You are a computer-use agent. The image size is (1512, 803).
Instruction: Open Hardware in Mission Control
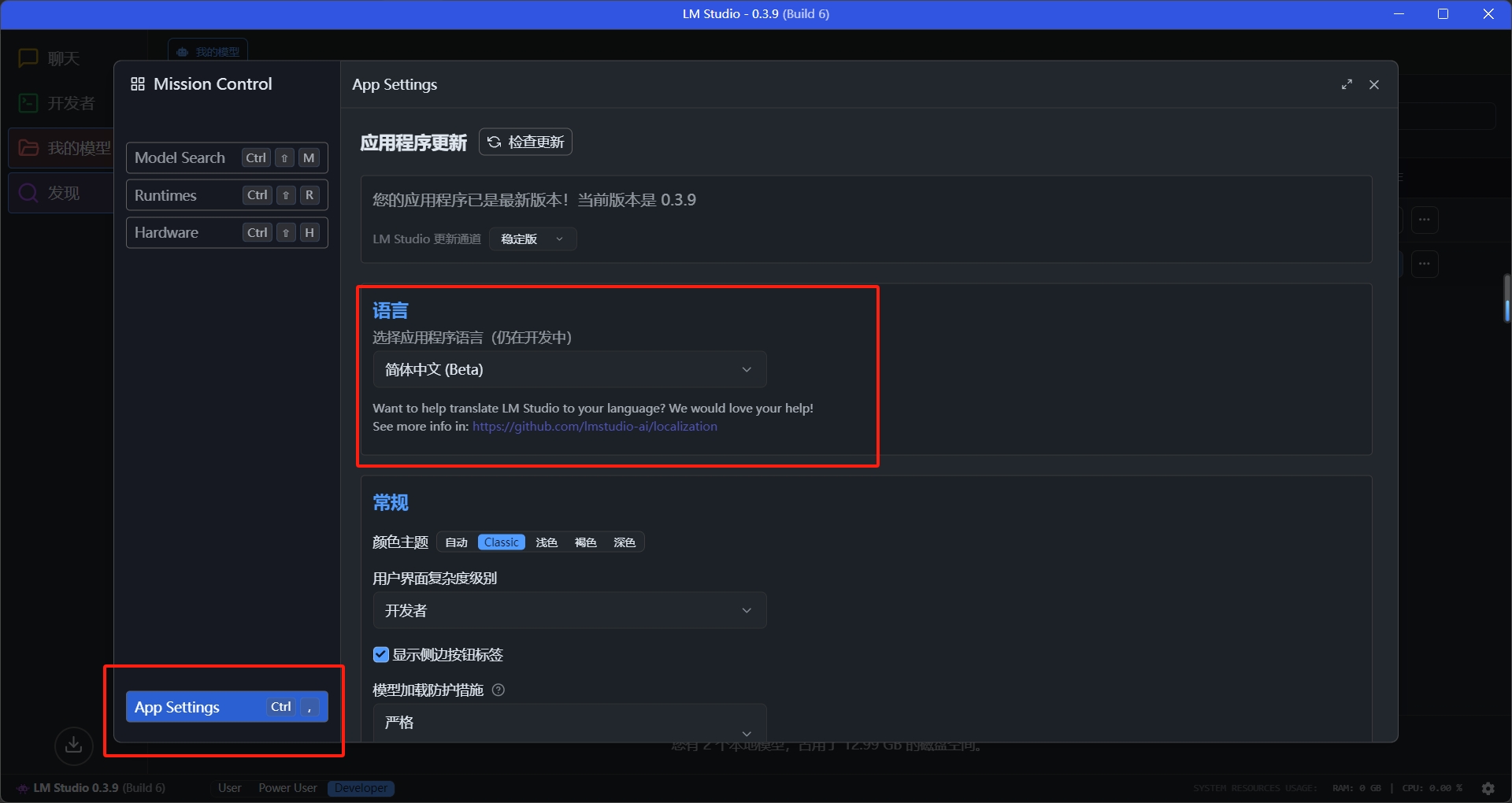point(227,233)
